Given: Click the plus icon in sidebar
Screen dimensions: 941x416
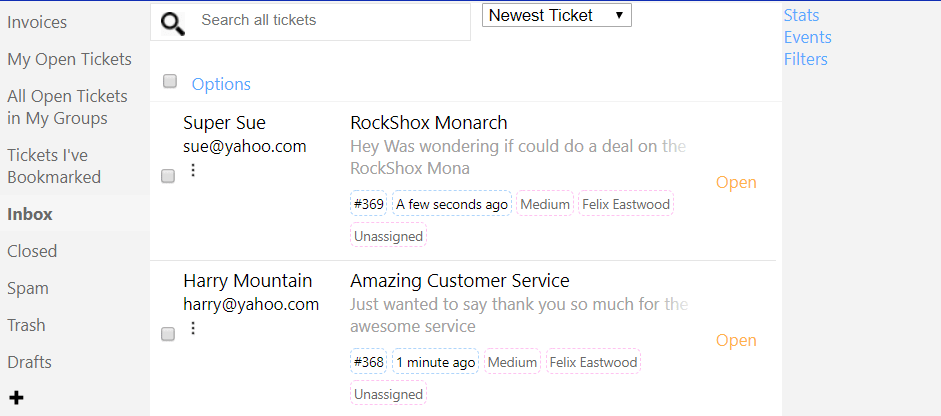Looking at the screenshot, I should pos(16,398).
